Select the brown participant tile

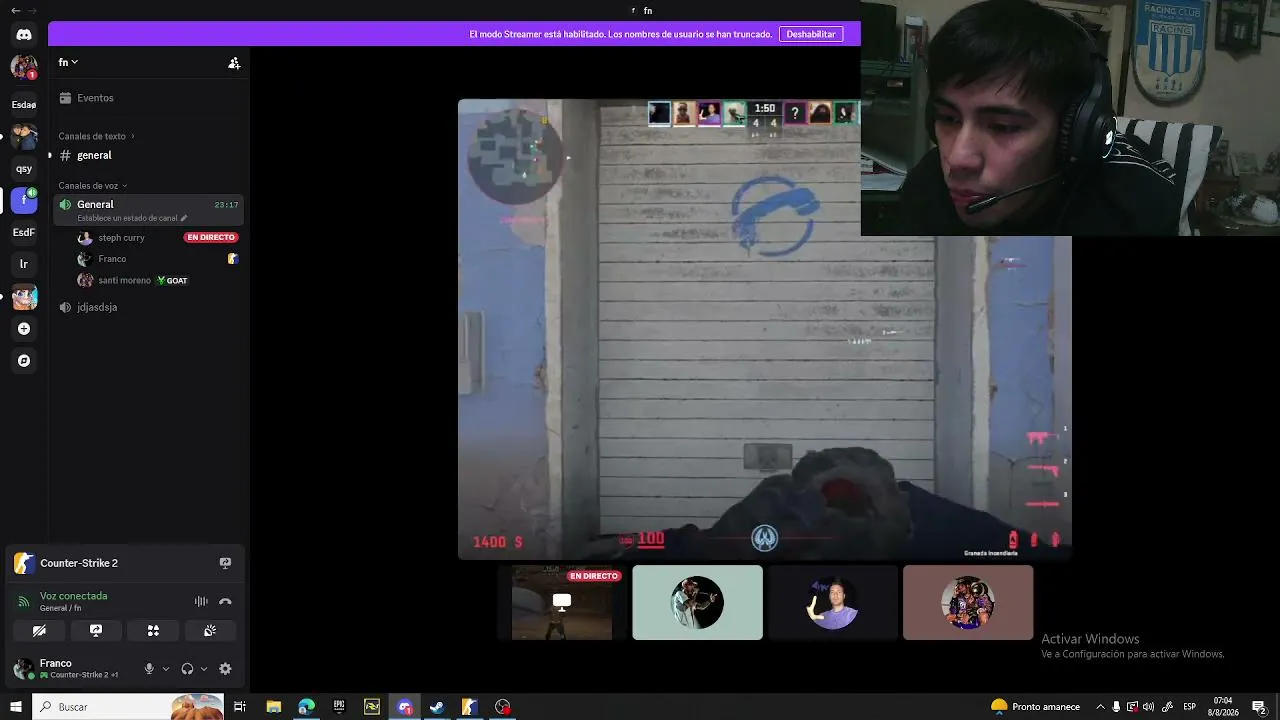point(968,603)
